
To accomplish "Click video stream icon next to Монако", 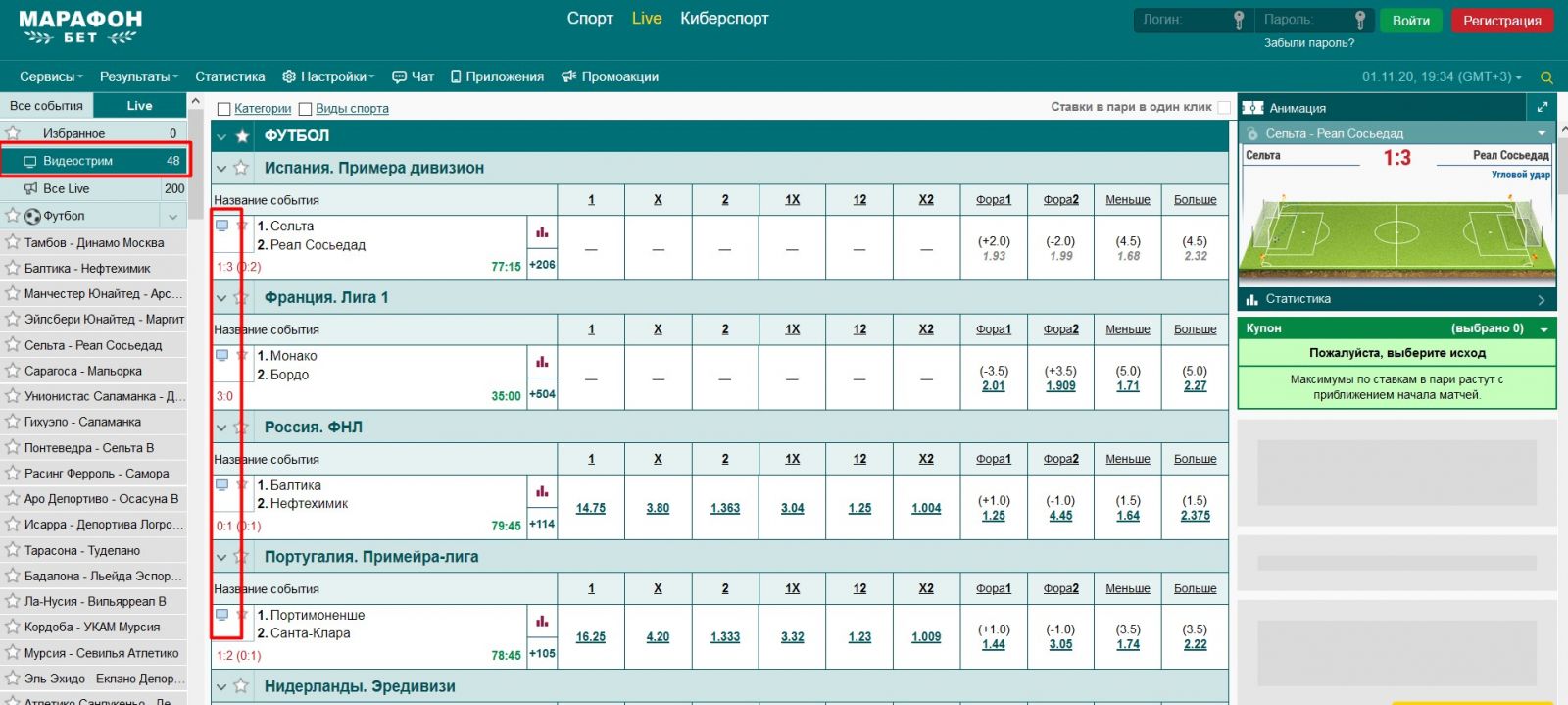I will [x=222, y=355].
